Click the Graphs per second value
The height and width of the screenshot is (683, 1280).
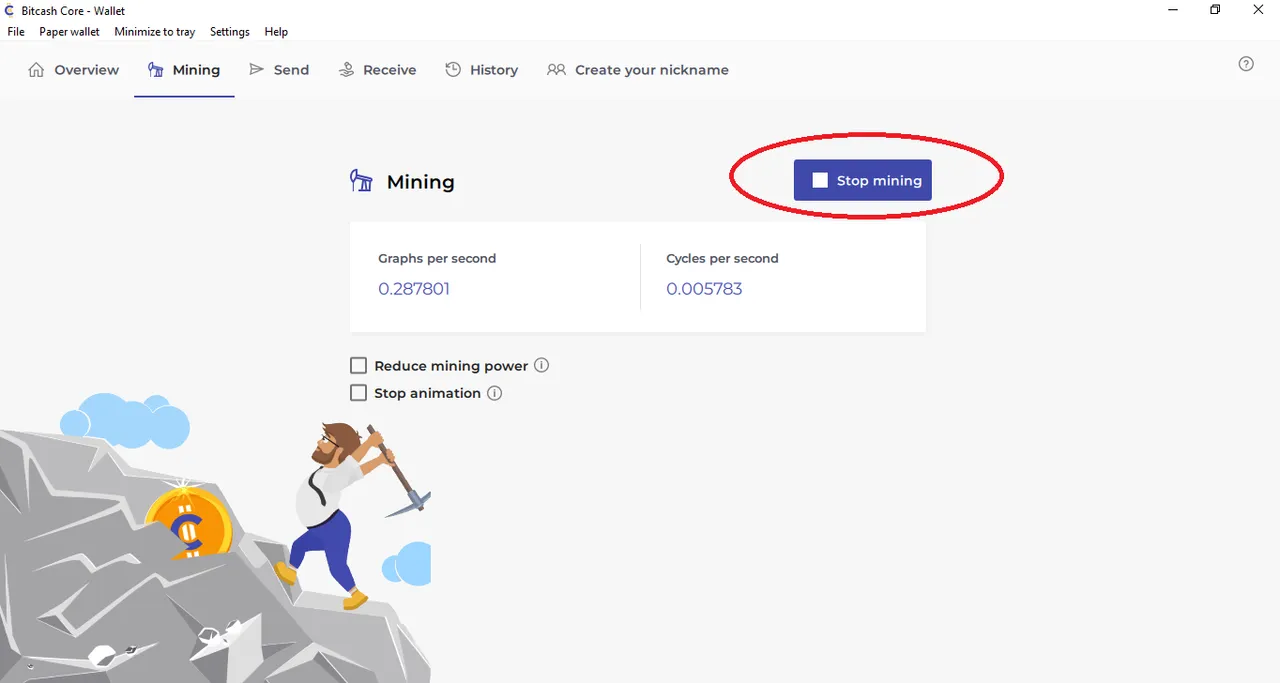pyautogui.click(x=414, y=289)
